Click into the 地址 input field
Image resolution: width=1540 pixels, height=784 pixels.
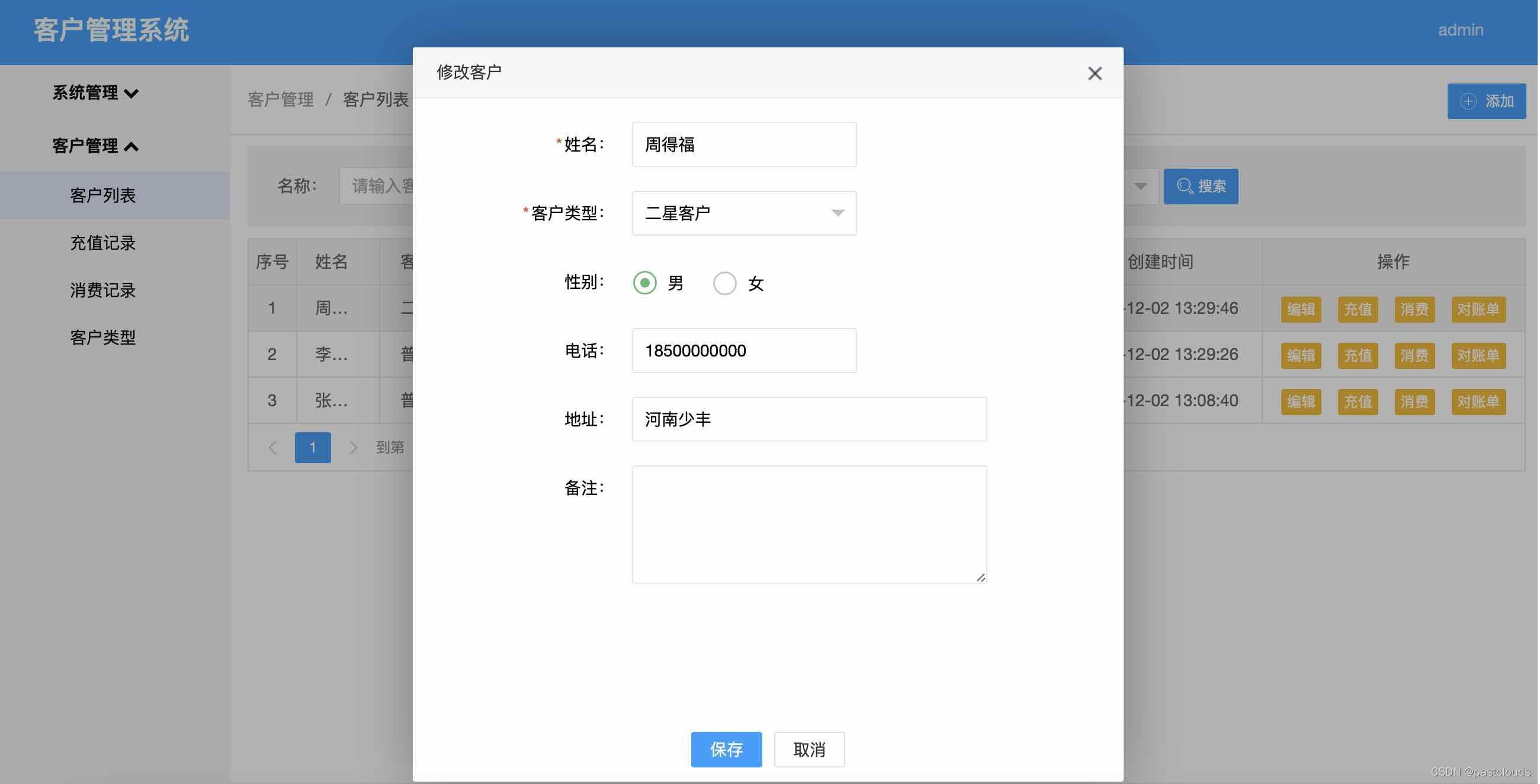click(x=810, y=419)
